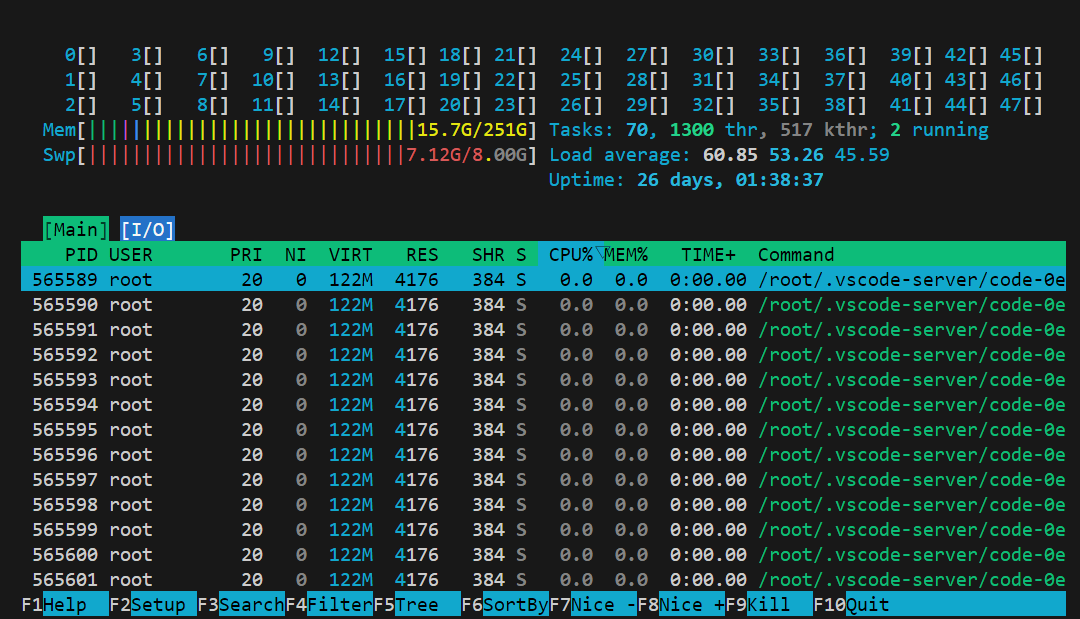Sort by the MEM% column header
Image resolution: width=1080 pixels, height=619 pixels.
[625, 255]
